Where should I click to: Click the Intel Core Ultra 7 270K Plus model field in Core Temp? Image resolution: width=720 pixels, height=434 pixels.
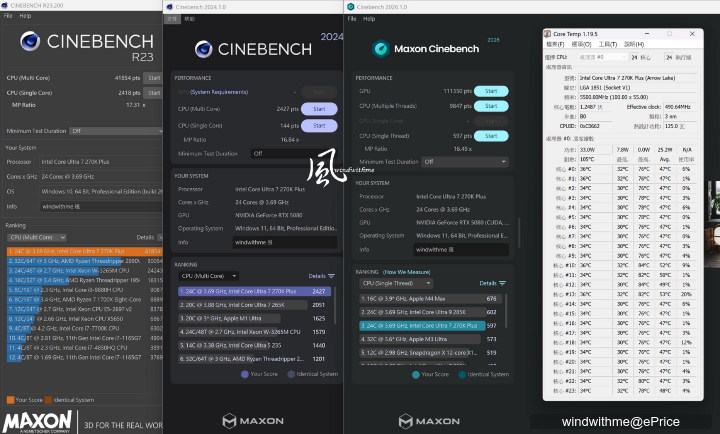tap(637, 78)
